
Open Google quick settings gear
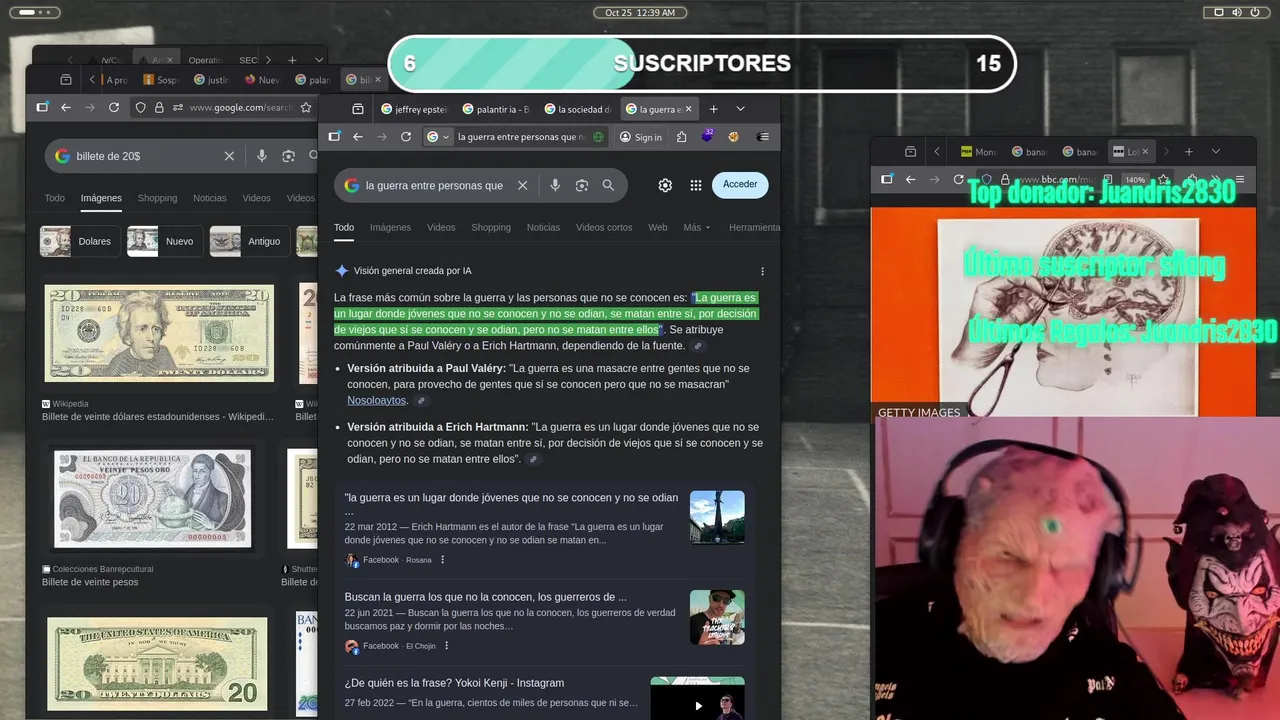[665, 185]
